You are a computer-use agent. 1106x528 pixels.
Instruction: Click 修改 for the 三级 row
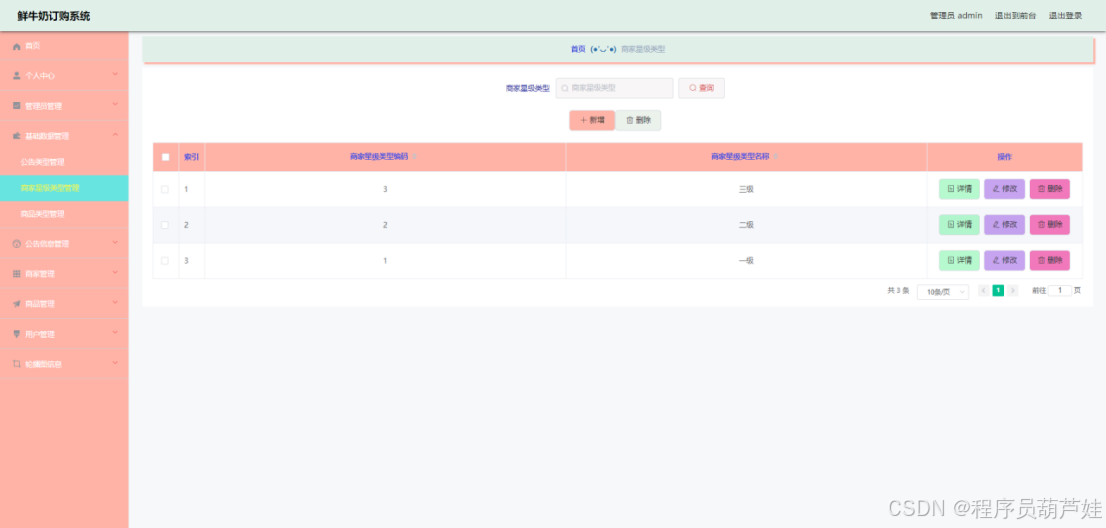[1004, 189]
